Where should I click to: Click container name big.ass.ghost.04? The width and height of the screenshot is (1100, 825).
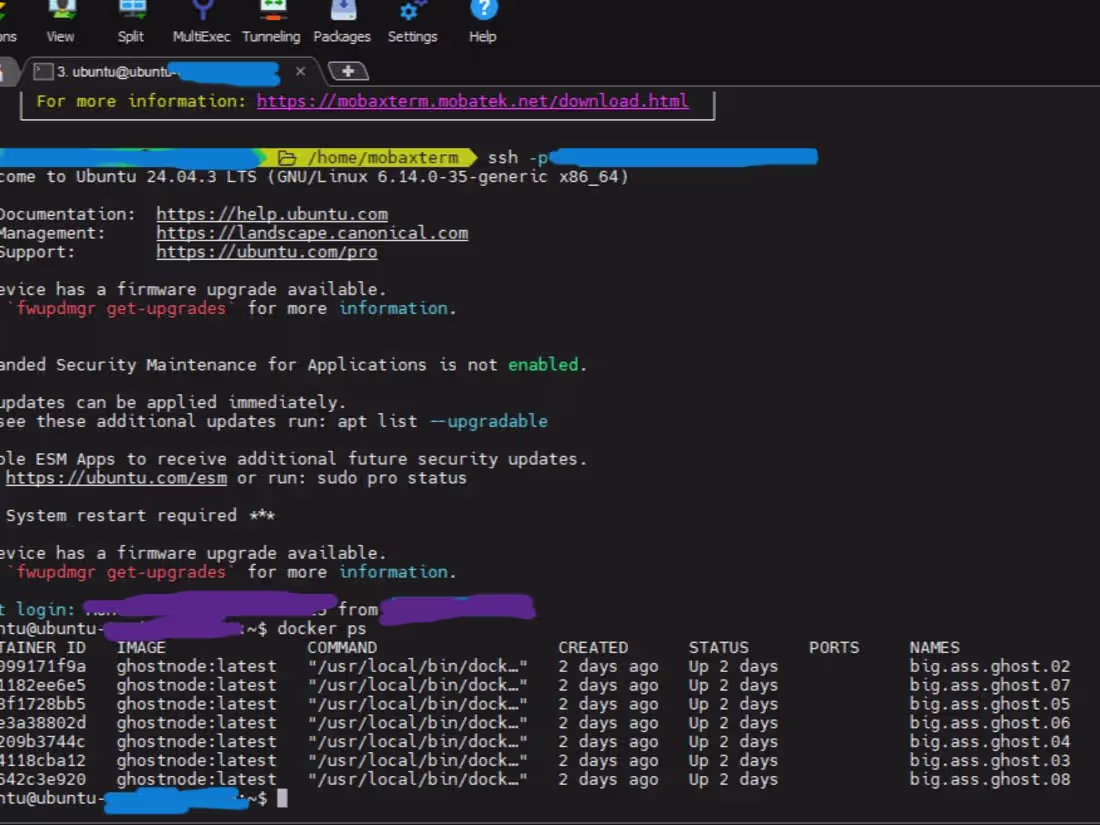pos(990,742)
